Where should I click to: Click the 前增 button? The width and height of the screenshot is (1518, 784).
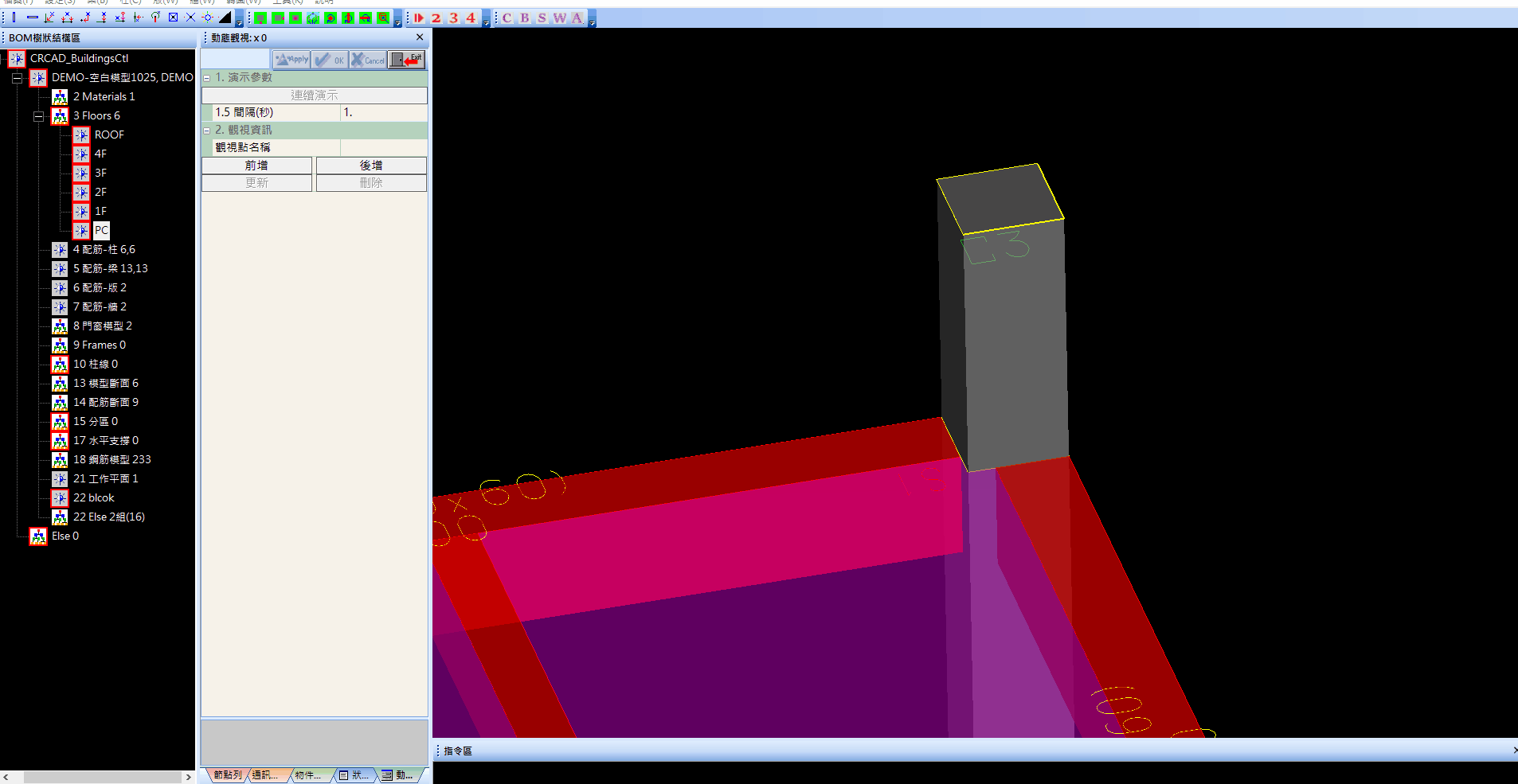[x=256, y=166]
